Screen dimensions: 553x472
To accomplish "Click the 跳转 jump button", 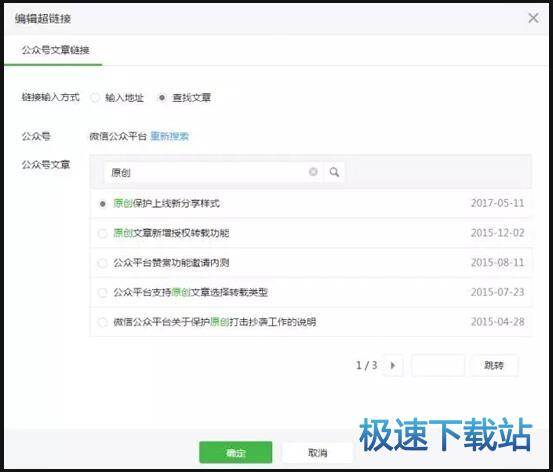I will [494, 365].
